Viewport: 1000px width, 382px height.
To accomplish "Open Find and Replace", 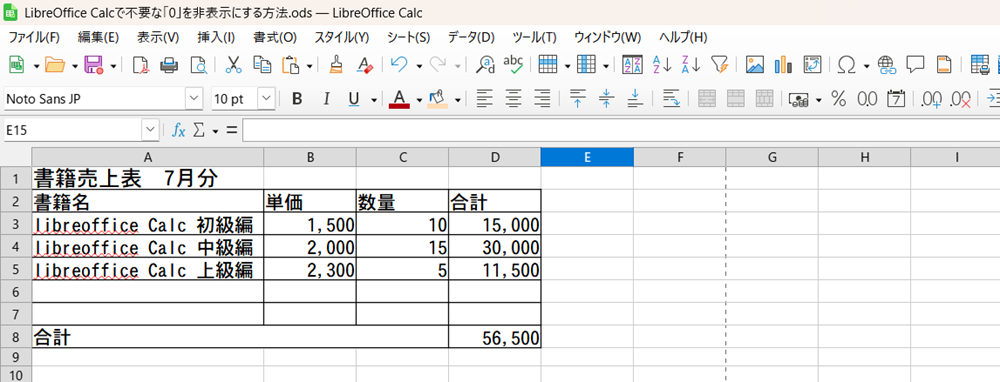I will [x=486, y=64].
